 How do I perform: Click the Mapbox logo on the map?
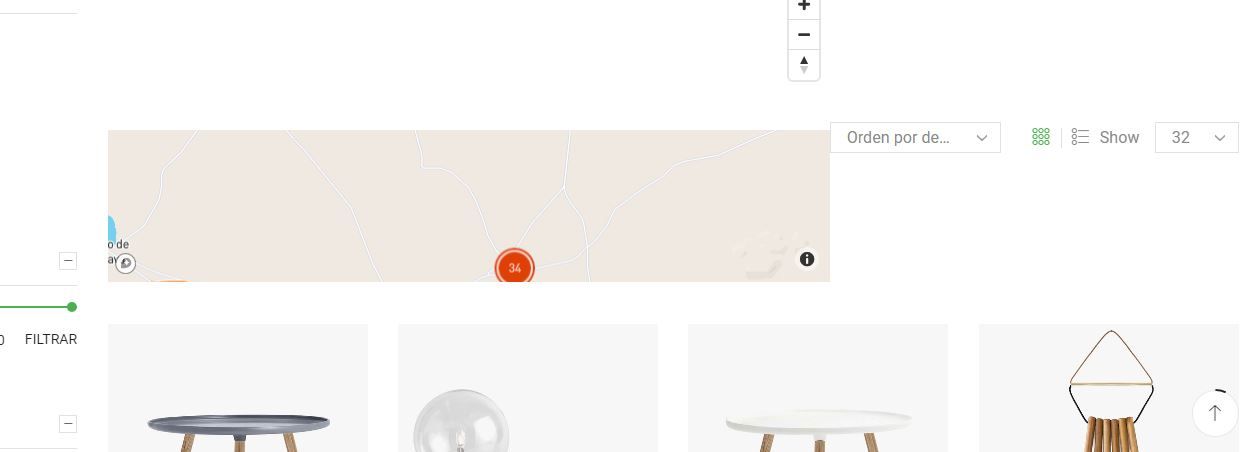click(x=125, y=264)
